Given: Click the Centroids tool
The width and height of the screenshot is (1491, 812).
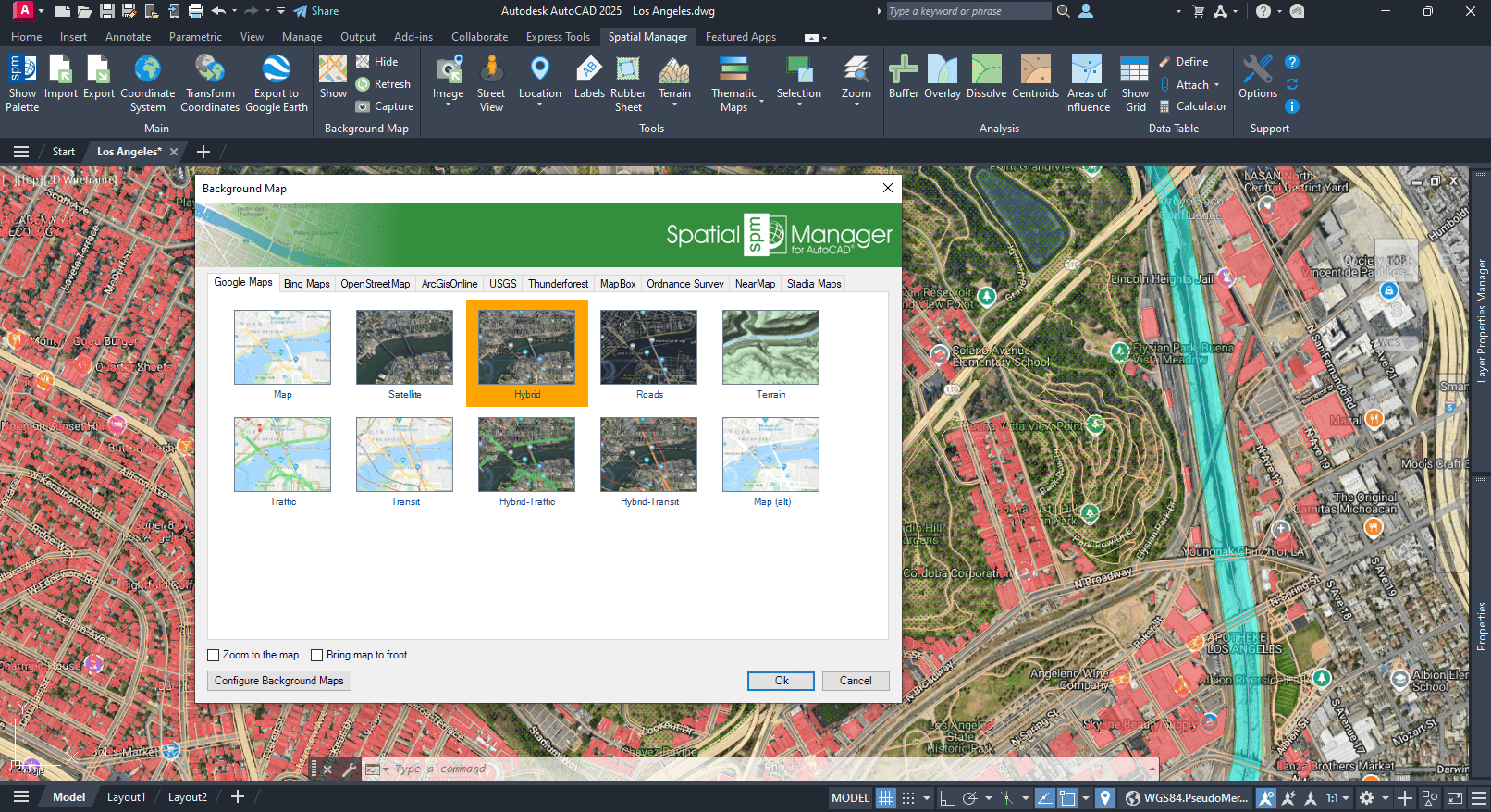Looking at the screenshot, I should pos(1035,76).
